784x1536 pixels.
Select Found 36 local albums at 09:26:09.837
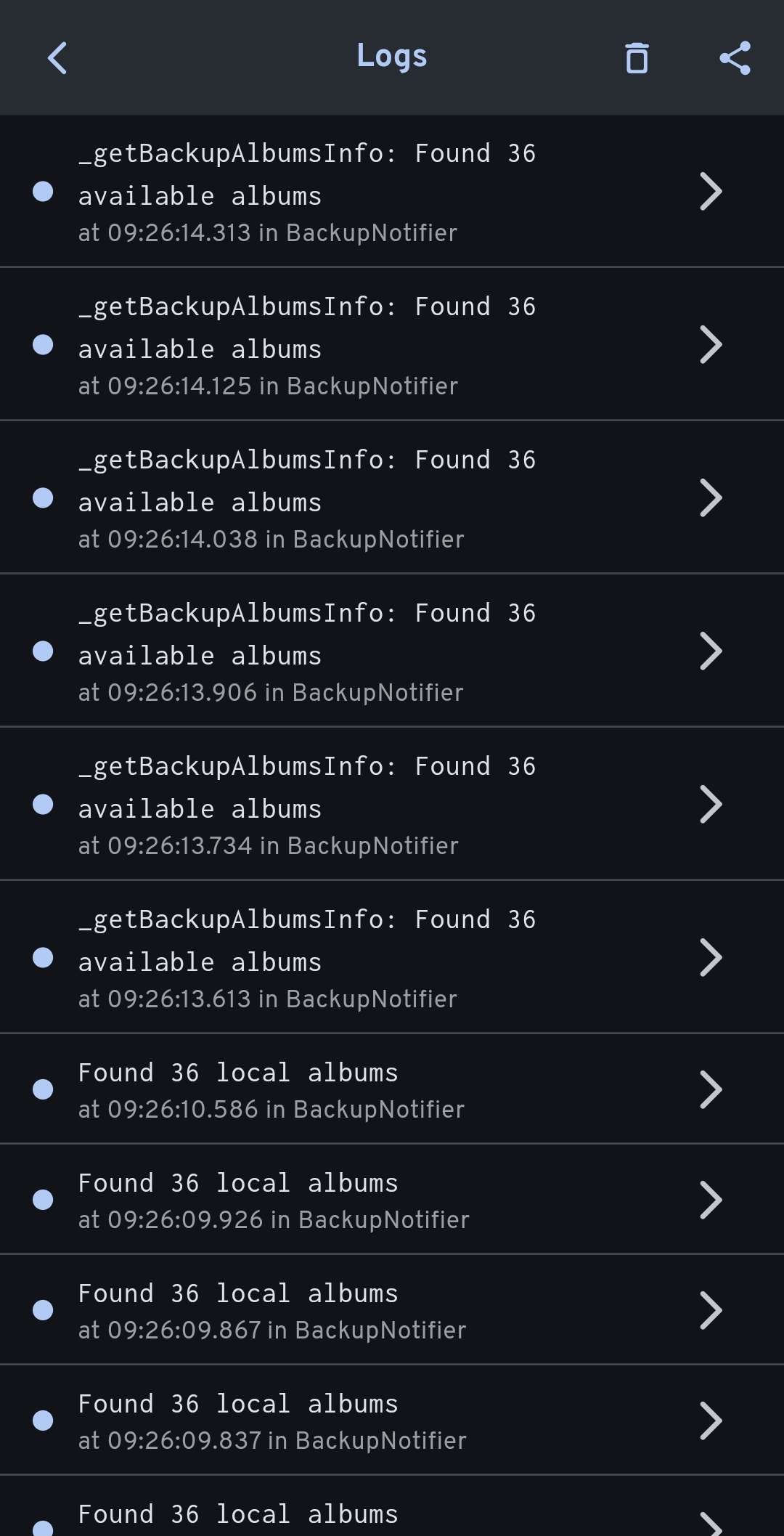pyautogui.click(x=392, y=1421)
